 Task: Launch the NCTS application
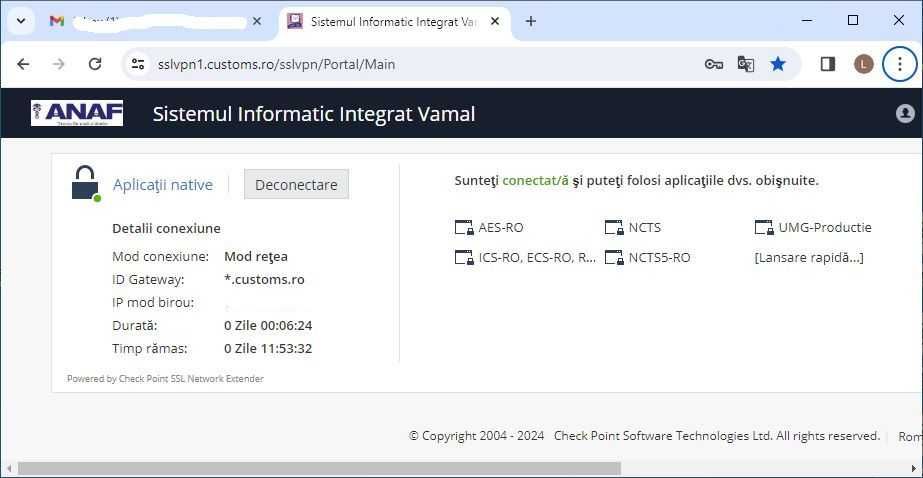tap(645, 228)
